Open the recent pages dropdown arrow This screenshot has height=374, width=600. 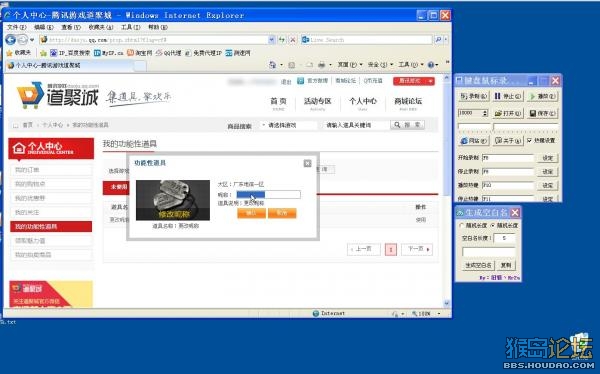(x=32, y=39)
